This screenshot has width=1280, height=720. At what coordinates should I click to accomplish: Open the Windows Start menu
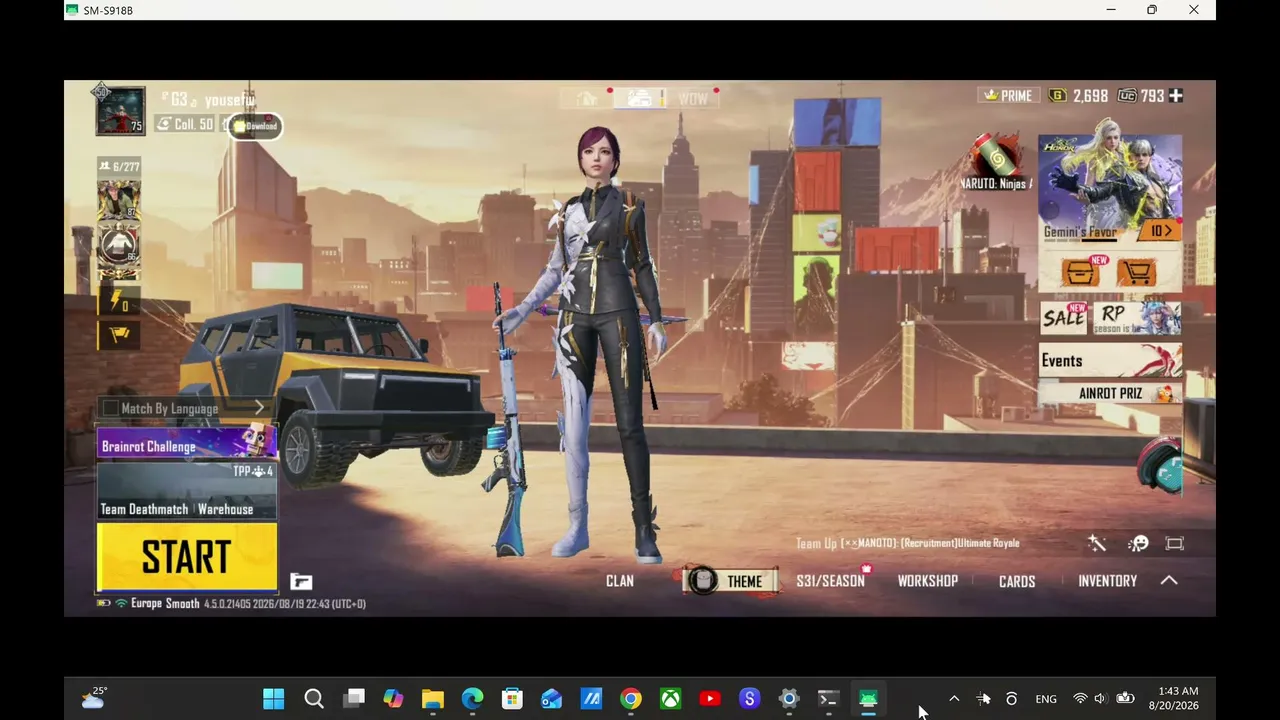point(273,699)
